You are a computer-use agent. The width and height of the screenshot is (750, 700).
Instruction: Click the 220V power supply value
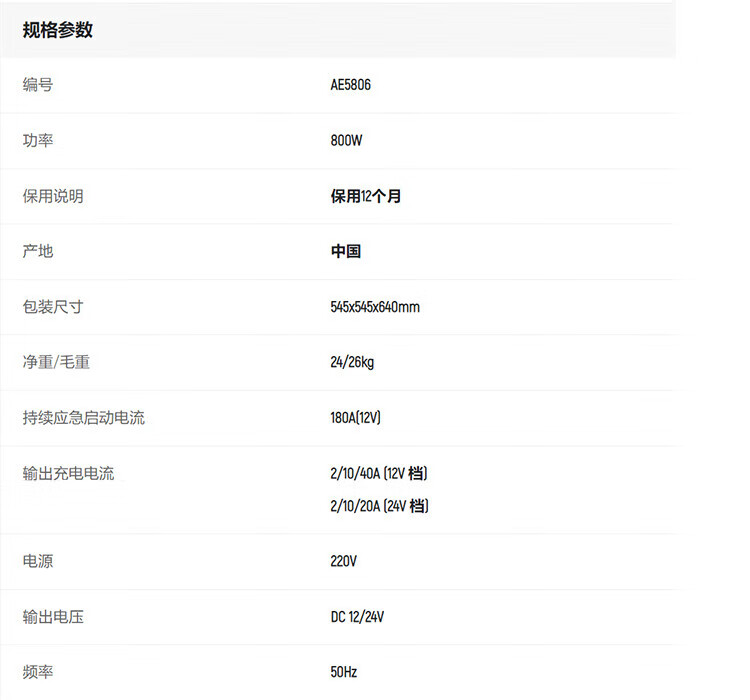point(343,562)
